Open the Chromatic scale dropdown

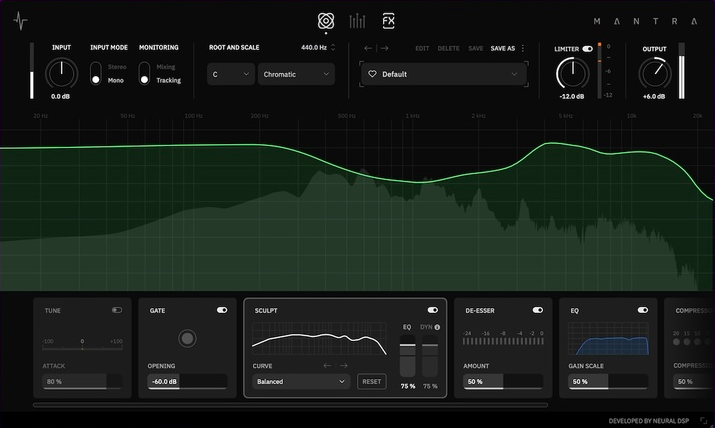(x=296, y=74)
